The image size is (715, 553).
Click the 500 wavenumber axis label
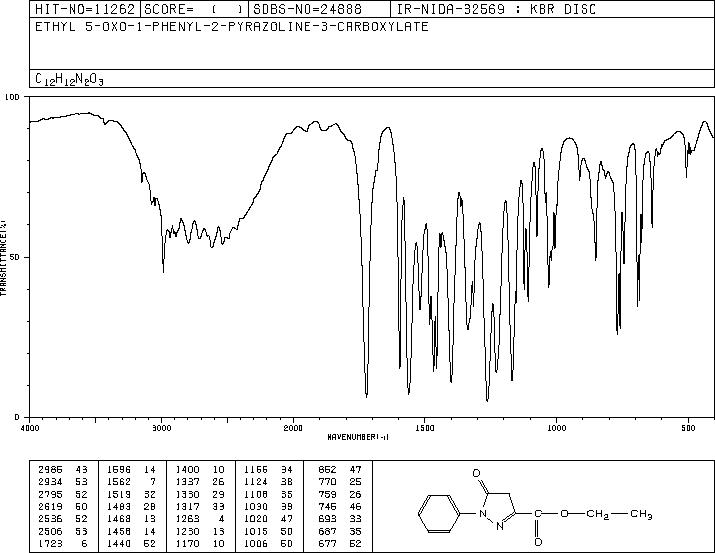(x=688, y=428)
